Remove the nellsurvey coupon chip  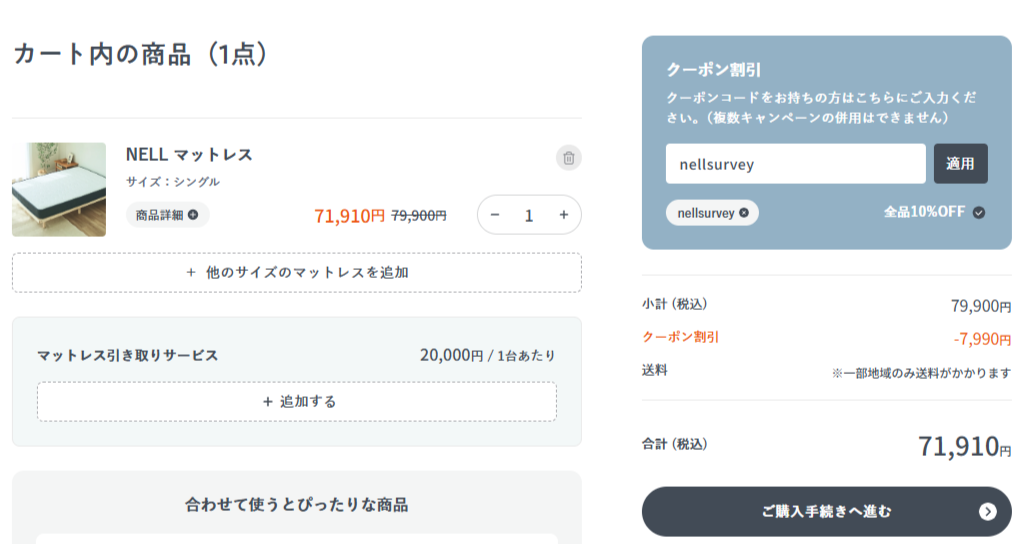[744, 213]
